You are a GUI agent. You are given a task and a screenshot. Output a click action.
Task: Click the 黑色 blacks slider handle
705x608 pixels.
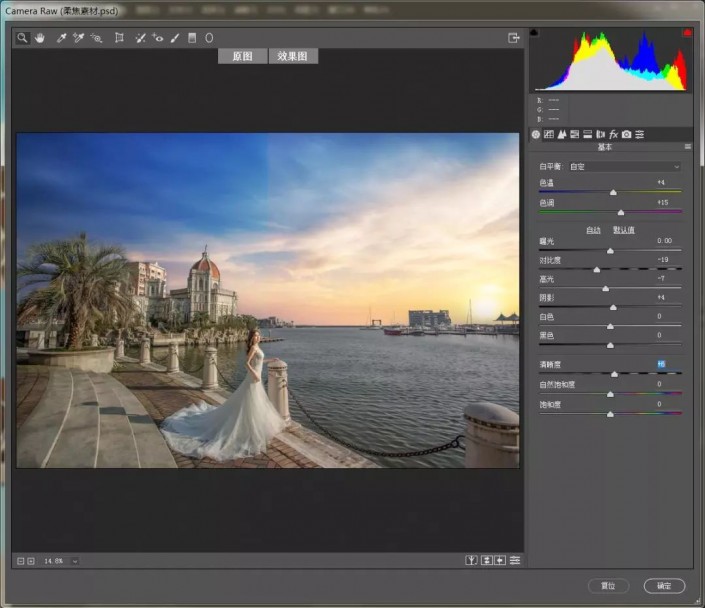610,345
